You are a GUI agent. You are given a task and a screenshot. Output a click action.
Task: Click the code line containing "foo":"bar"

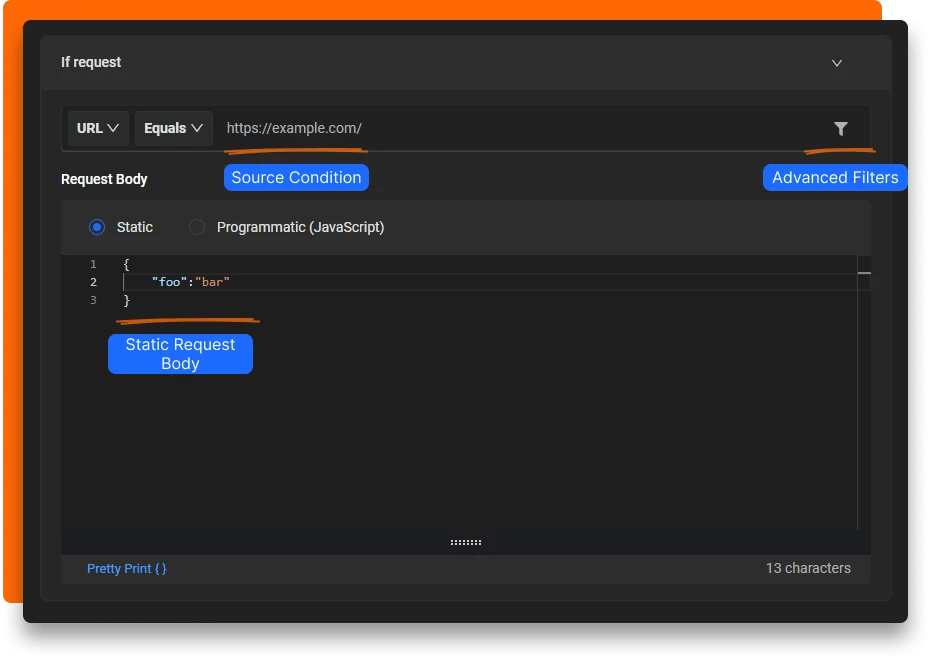191,282
